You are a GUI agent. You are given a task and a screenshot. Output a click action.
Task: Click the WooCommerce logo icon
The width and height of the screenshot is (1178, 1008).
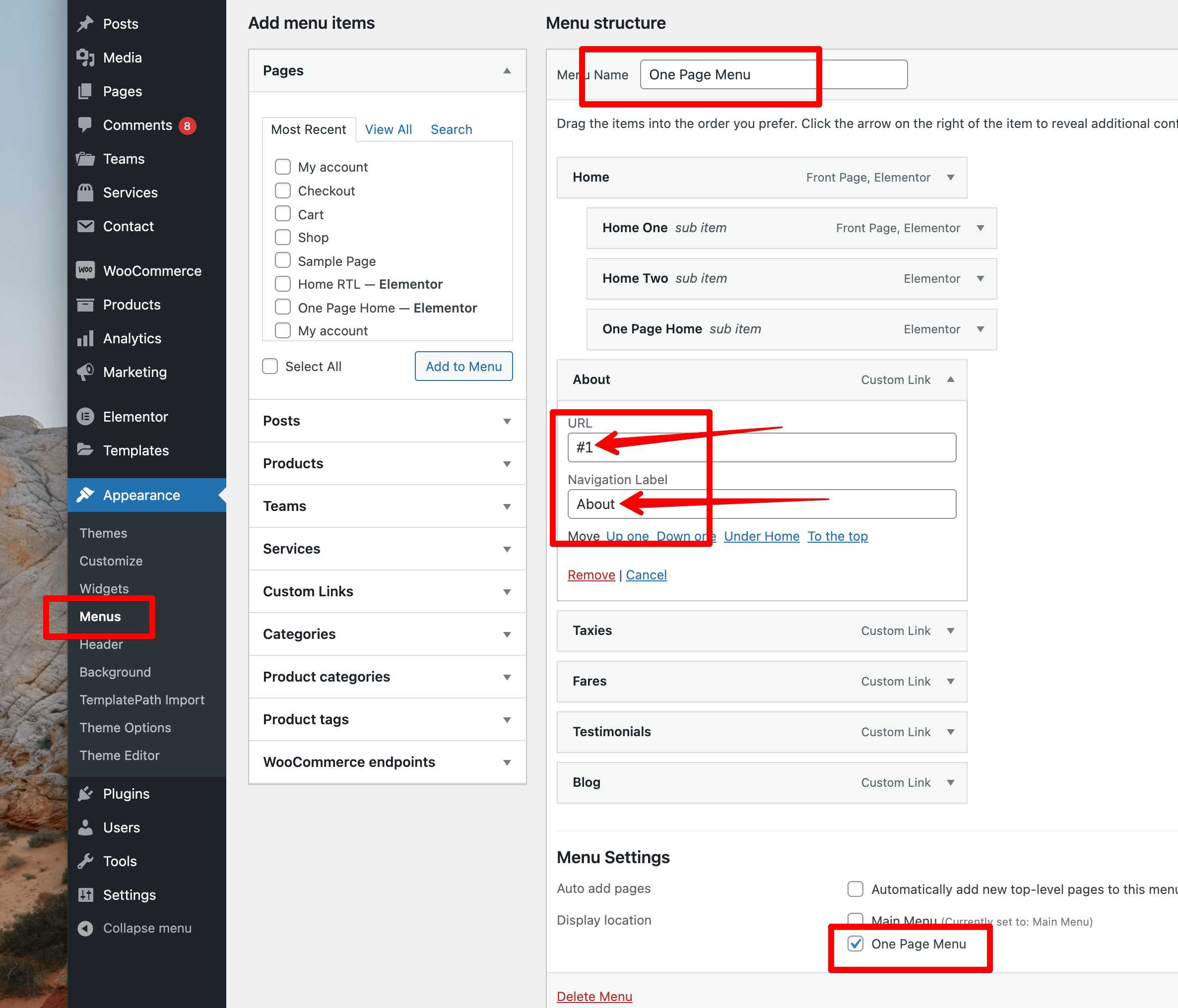click(x=85, y=270)
